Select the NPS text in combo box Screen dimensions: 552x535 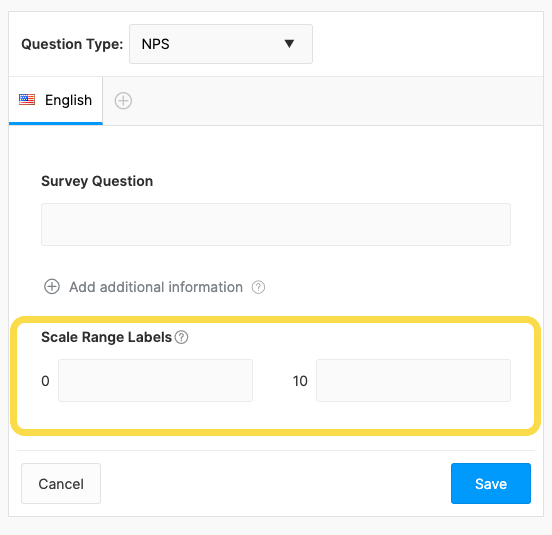tap(155, 44)
